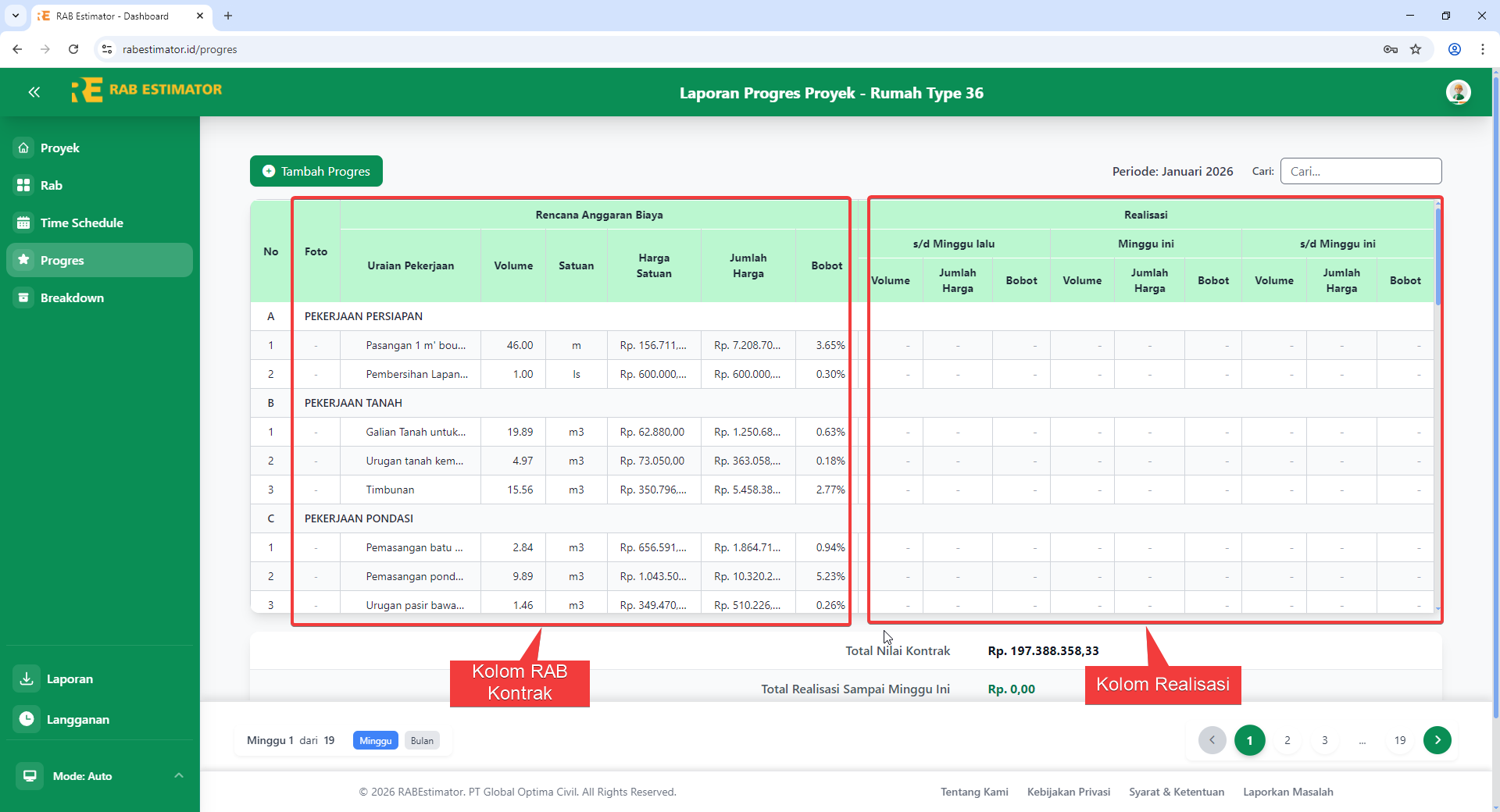The height and width of the screenshot is (812, 1500).
Task: Focus the Cari search field
Action: click(1360, 171)
